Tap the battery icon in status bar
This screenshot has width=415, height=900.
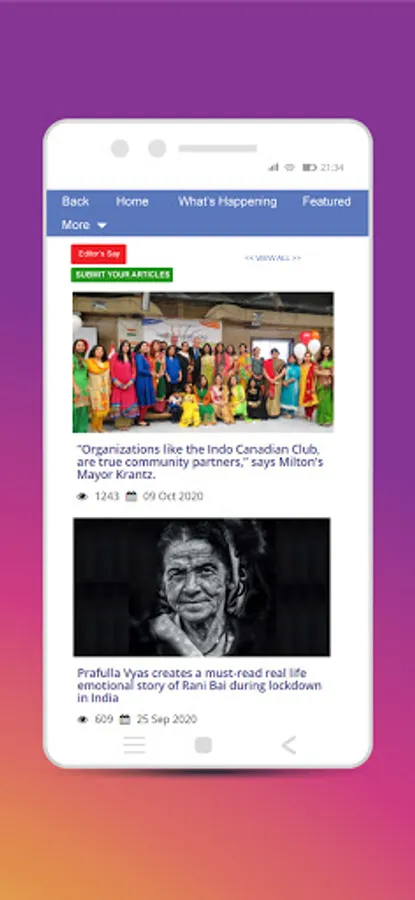(x=310, y=168)
